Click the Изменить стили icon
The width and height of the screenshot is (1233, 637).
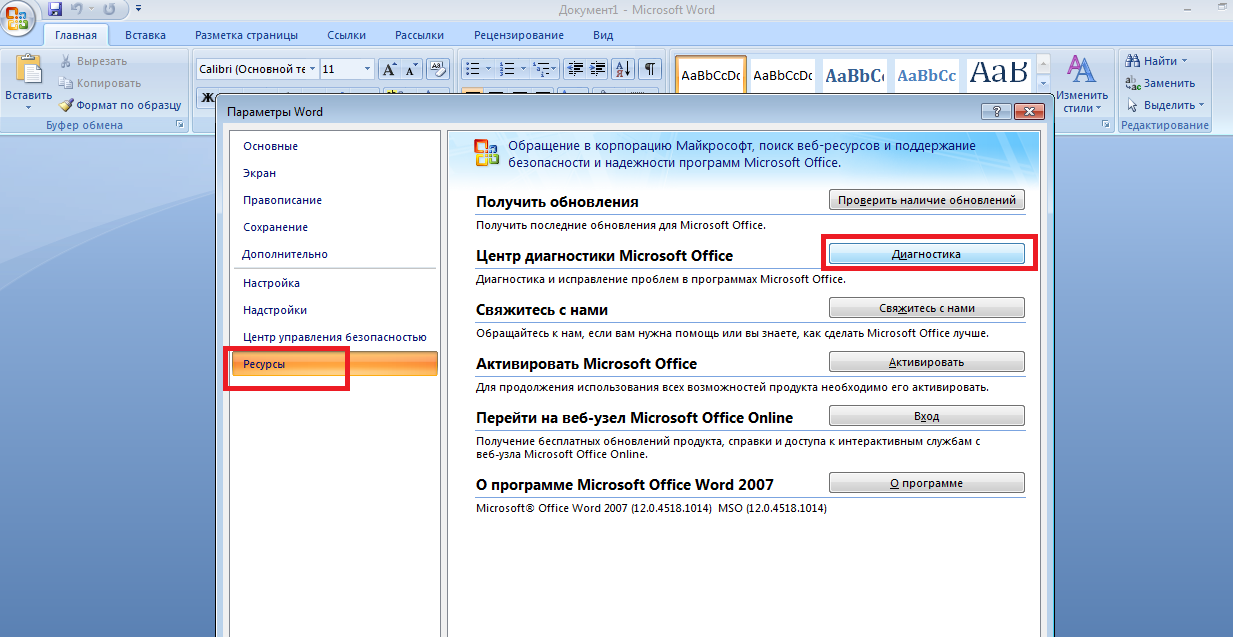[x=1080, y=83]
